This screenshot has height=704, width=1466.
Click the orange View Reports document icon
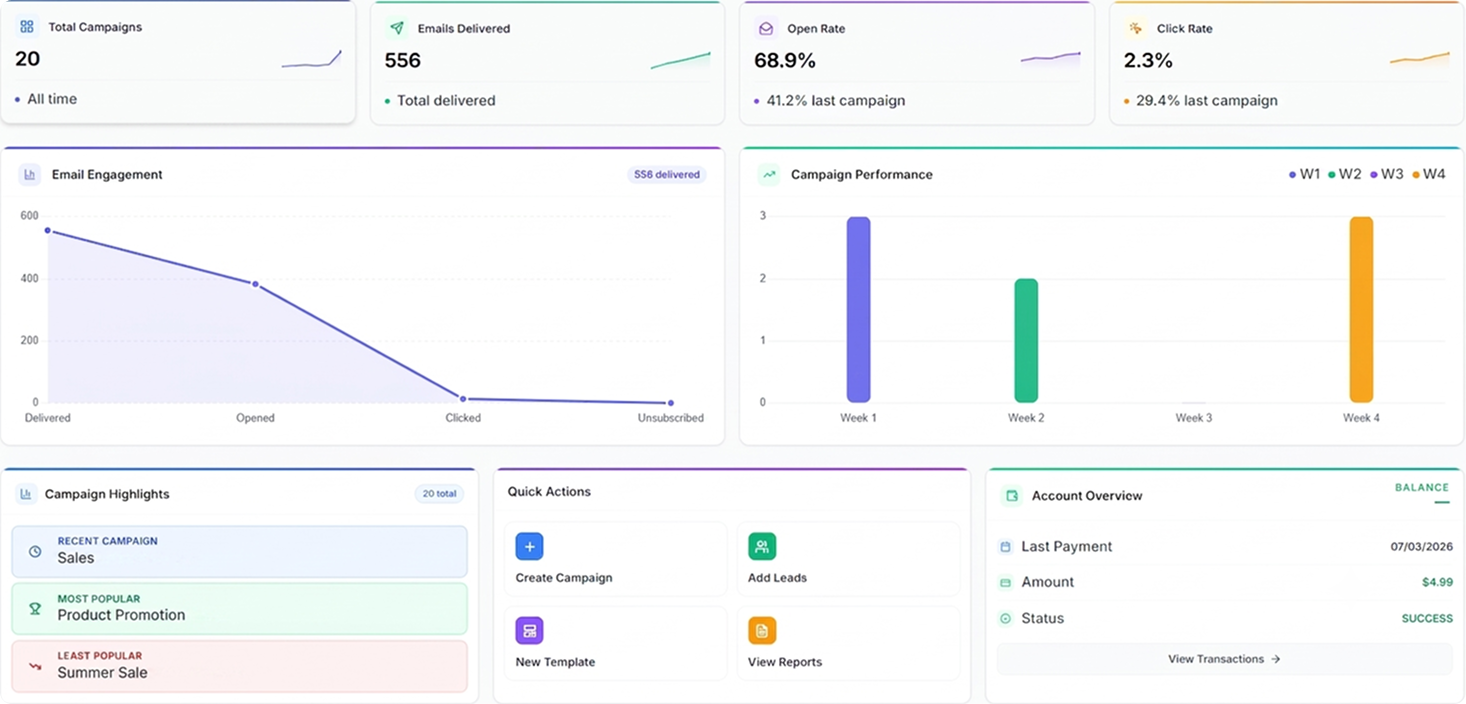click(762, 630)
